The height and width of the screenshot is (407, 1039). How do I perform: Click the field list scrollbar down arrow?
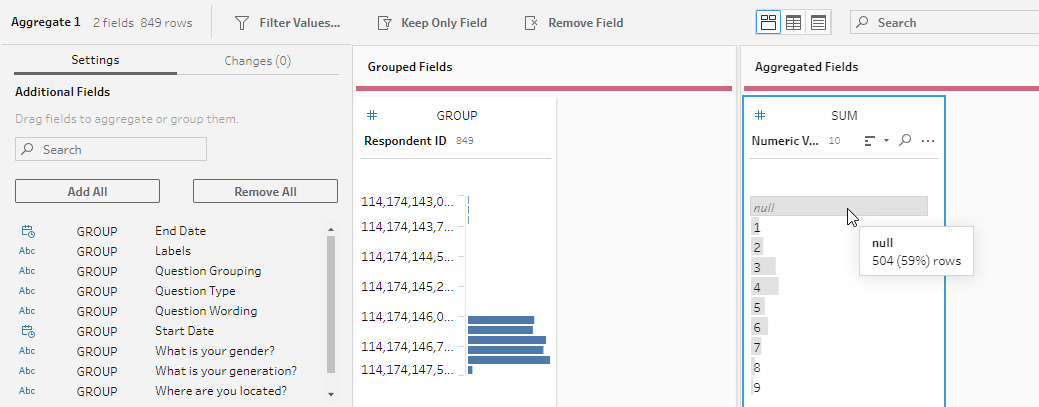click(331, 394)
